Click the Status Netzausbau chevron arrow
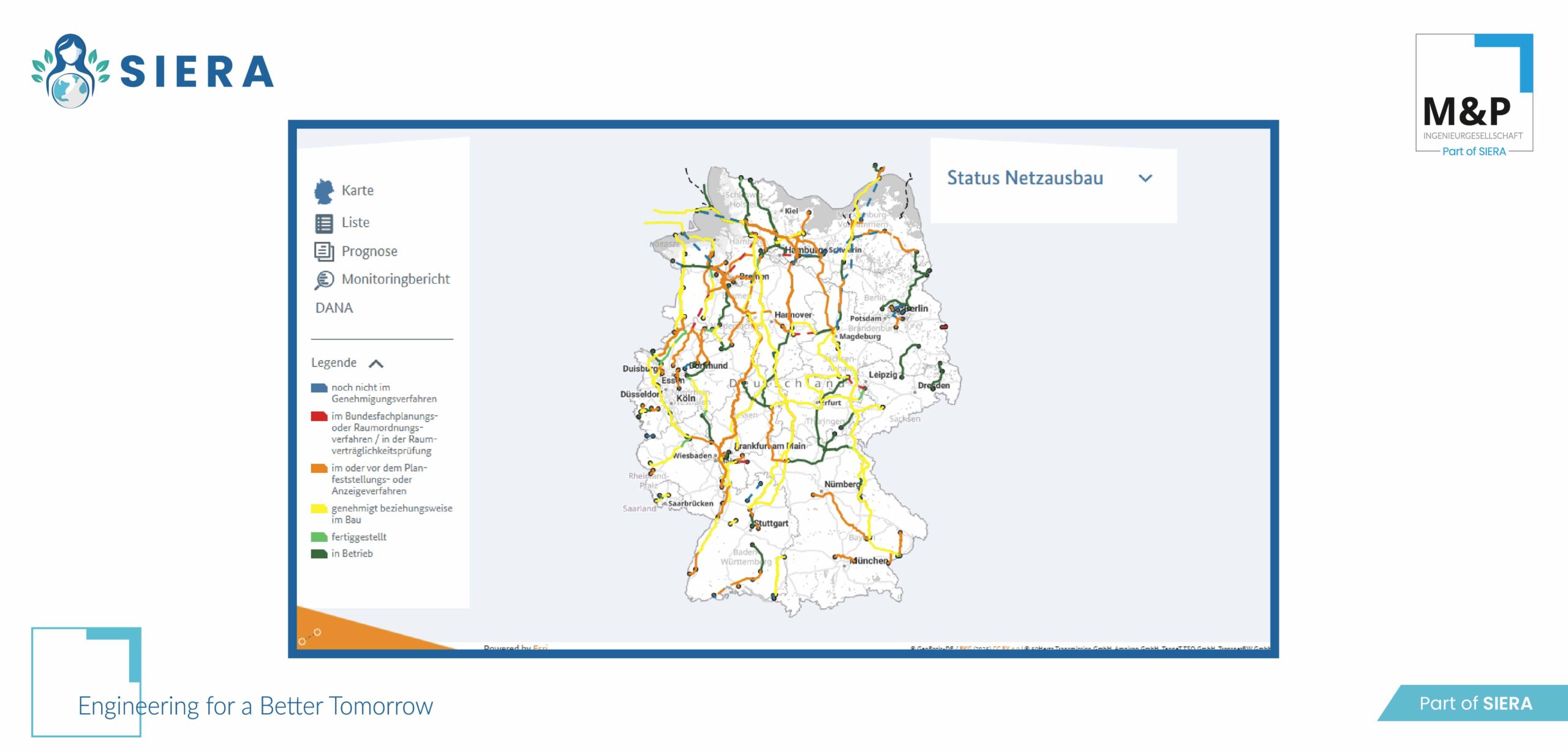This screenshot has width=1568, height=753. click(1145, 178)
